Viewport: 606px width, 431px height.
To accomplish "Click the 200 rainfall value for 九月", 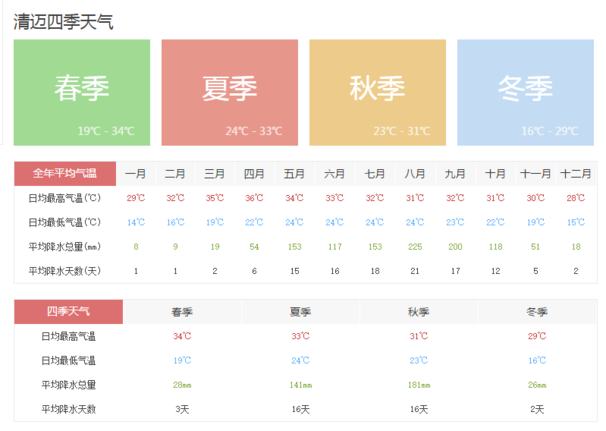I will click(455, 247).
